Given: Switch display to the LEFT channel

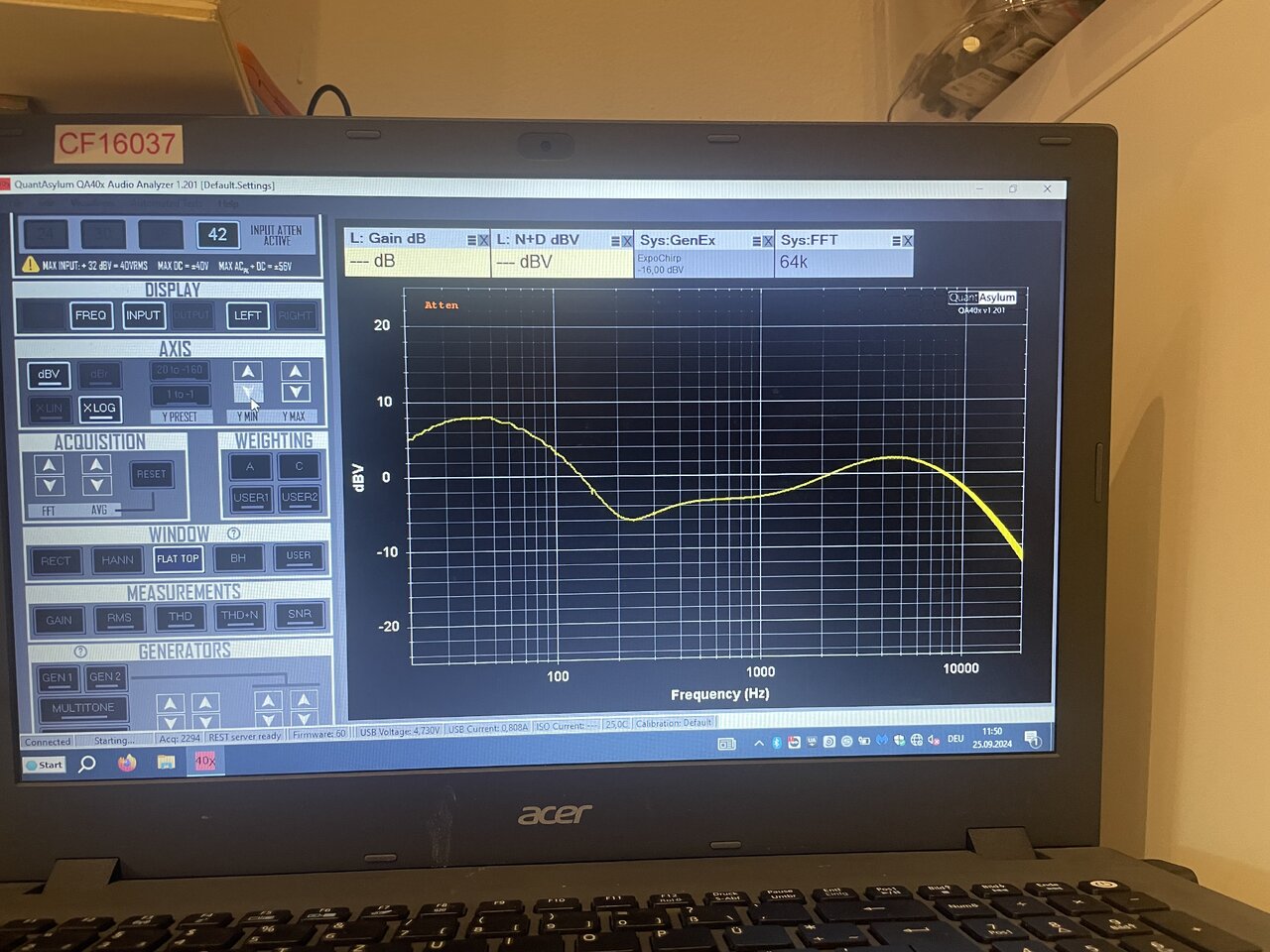Looking at the screenshot, I should coord(247,315).
